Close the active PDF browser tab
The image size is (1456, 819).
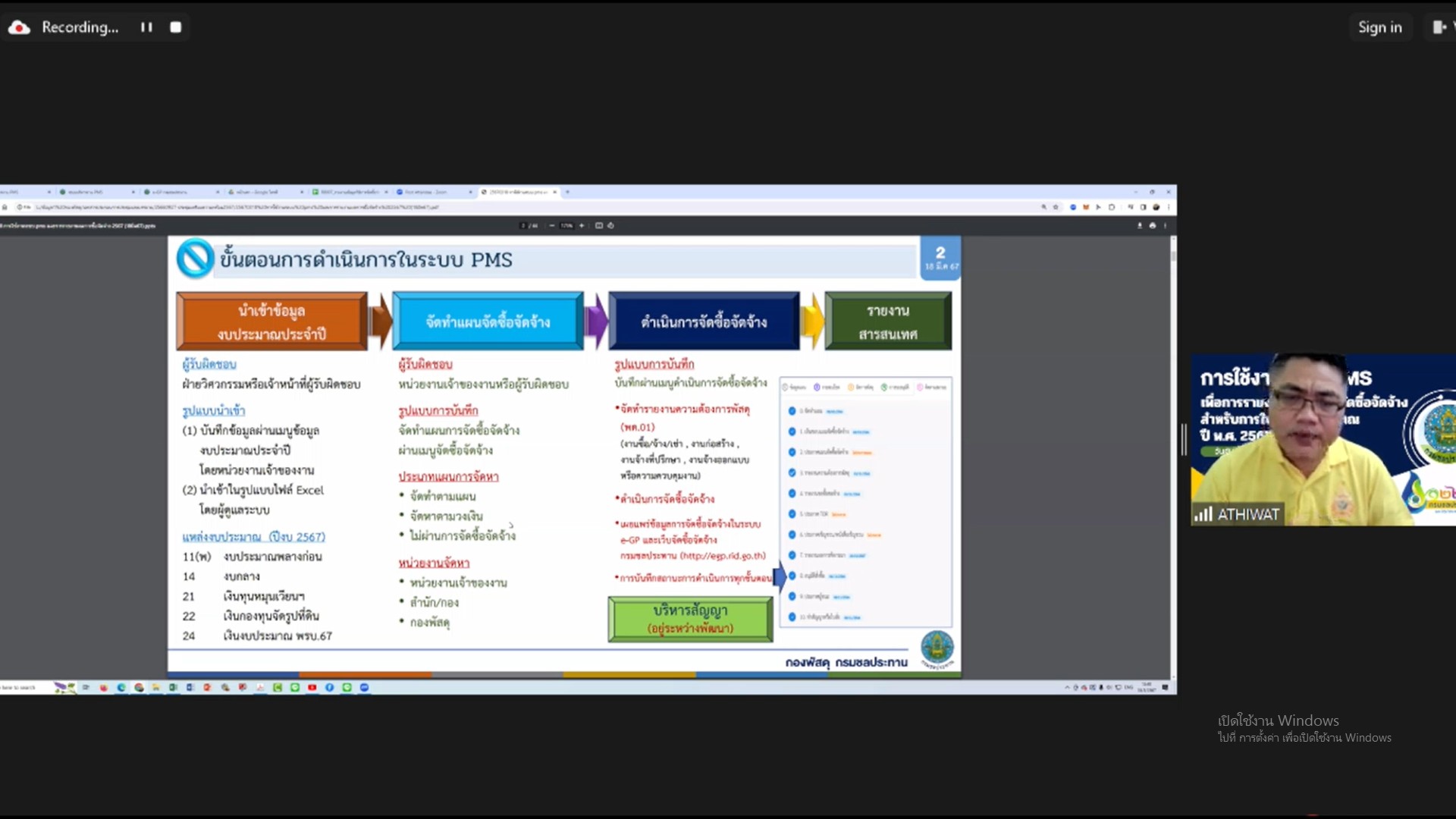[x=555, y=192]
